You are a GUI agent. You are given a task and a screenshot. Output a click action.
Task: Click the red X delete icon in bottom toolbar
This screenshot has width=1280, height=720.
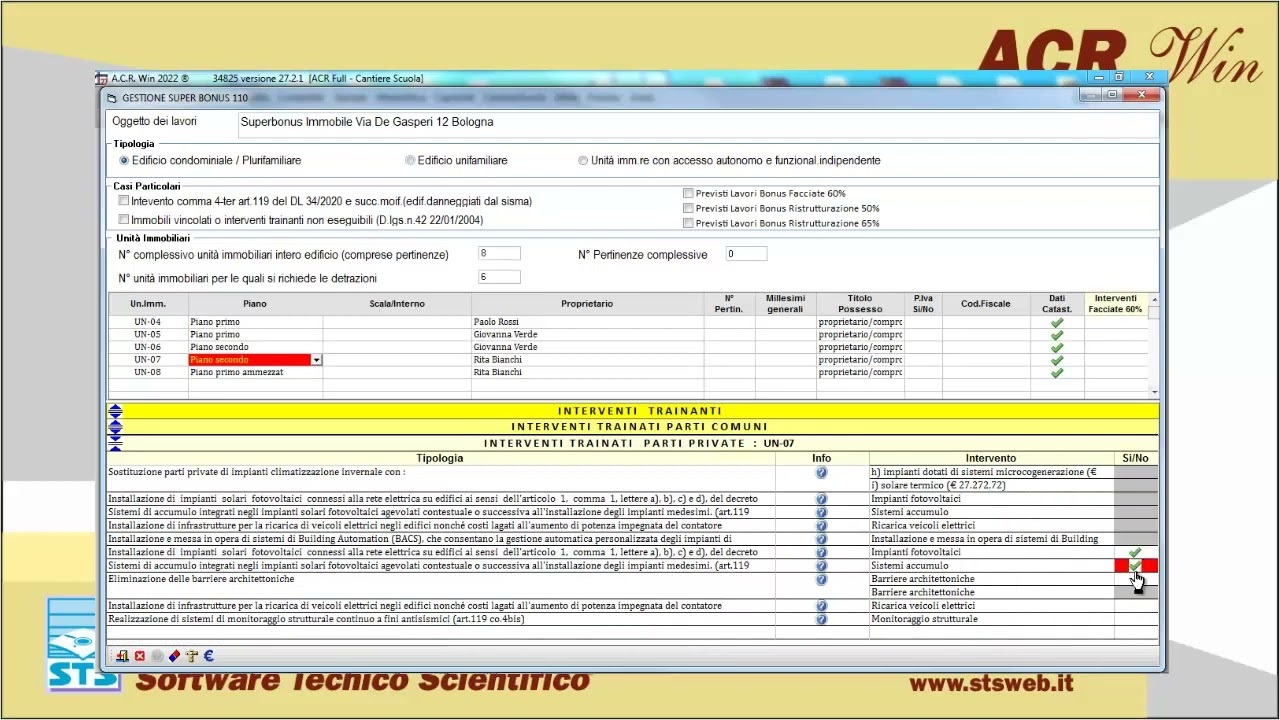tap(140, 656)
